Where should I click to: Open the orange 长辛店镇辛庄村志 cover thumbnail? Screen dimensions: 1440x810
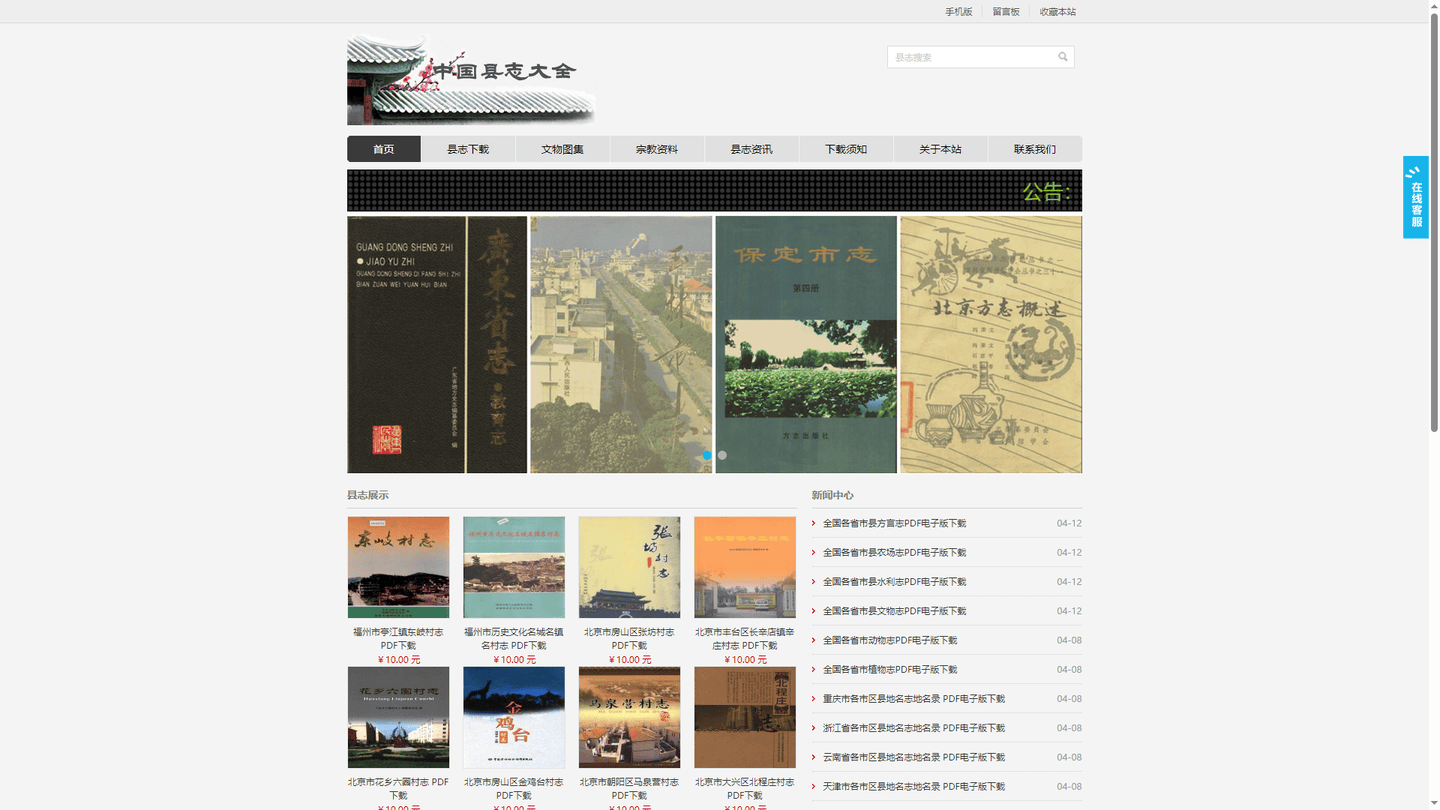[745, 567]
